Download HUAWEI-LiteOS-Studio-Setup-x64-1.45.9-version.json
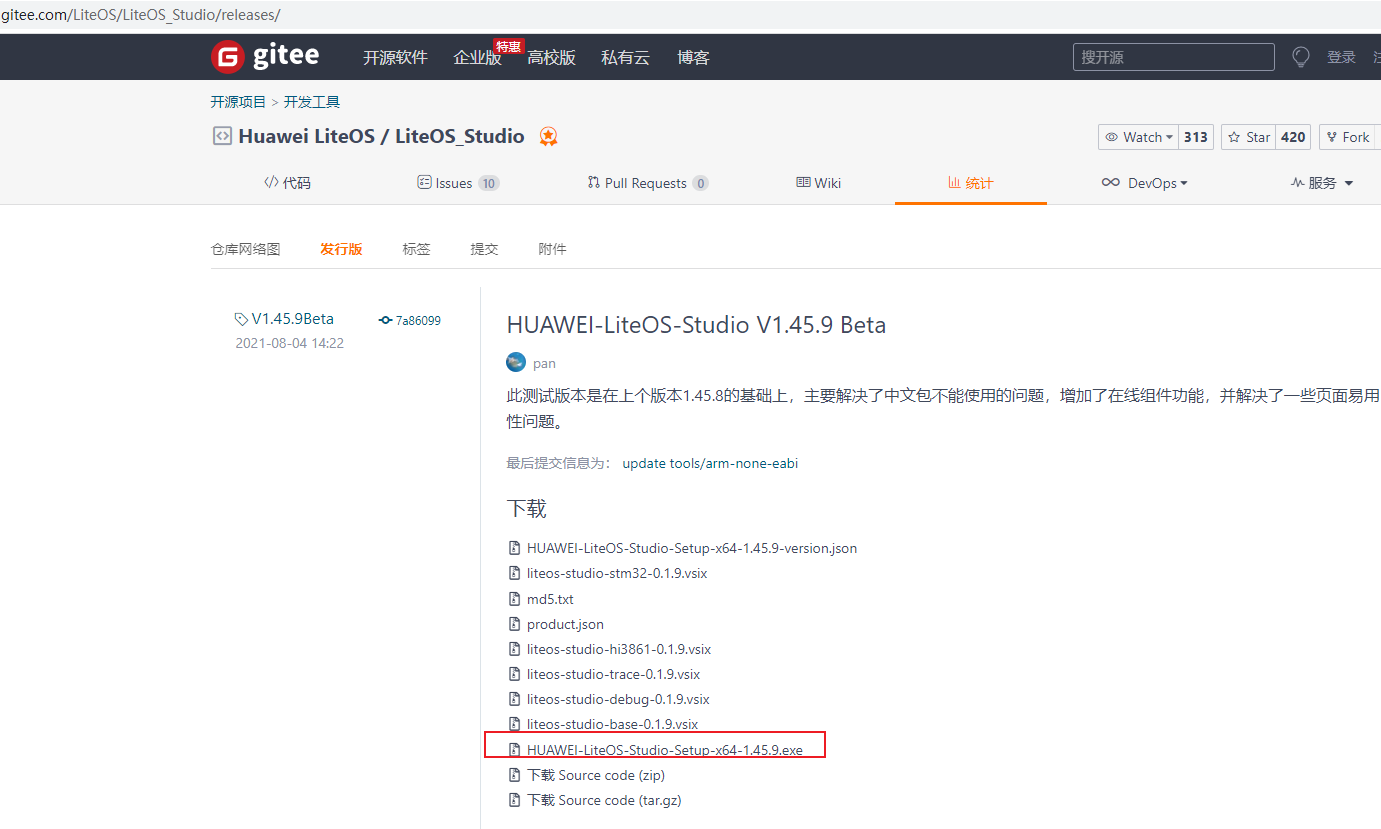Viewport: 1381px width, 829px height. coord(692,548)
